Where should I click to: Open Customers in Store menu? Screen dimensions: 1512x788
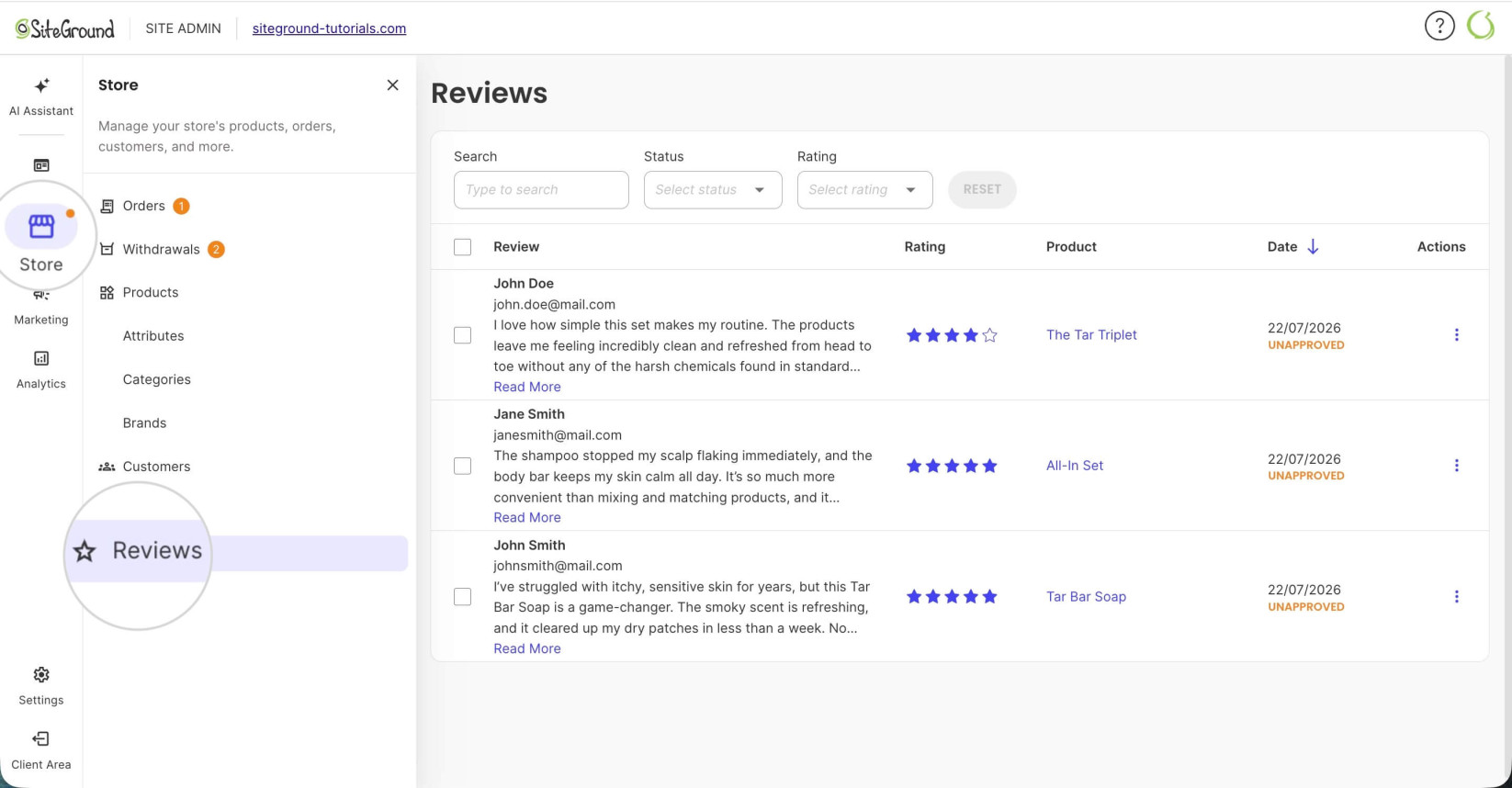coord(157,467)
